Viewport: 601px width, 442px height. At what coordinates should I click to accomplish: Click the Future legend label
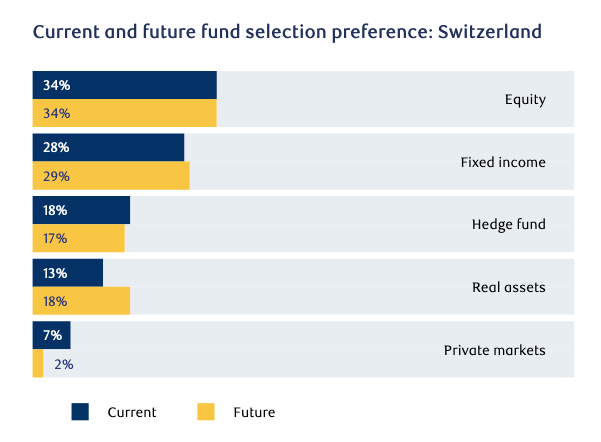click(x=254, y=412)
